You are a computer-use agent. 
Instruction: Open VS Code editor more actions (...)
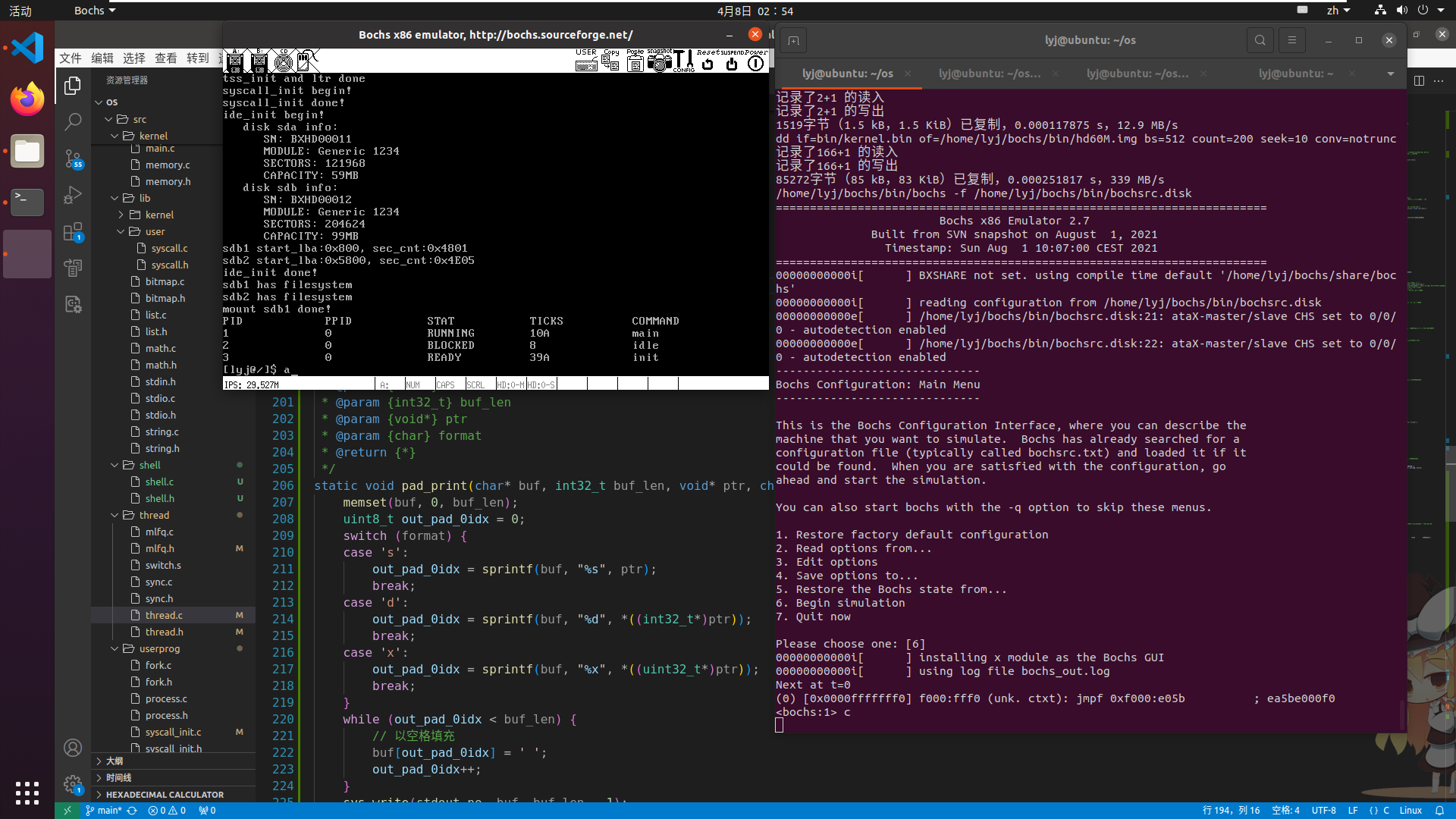click(x=1439, y=80)
